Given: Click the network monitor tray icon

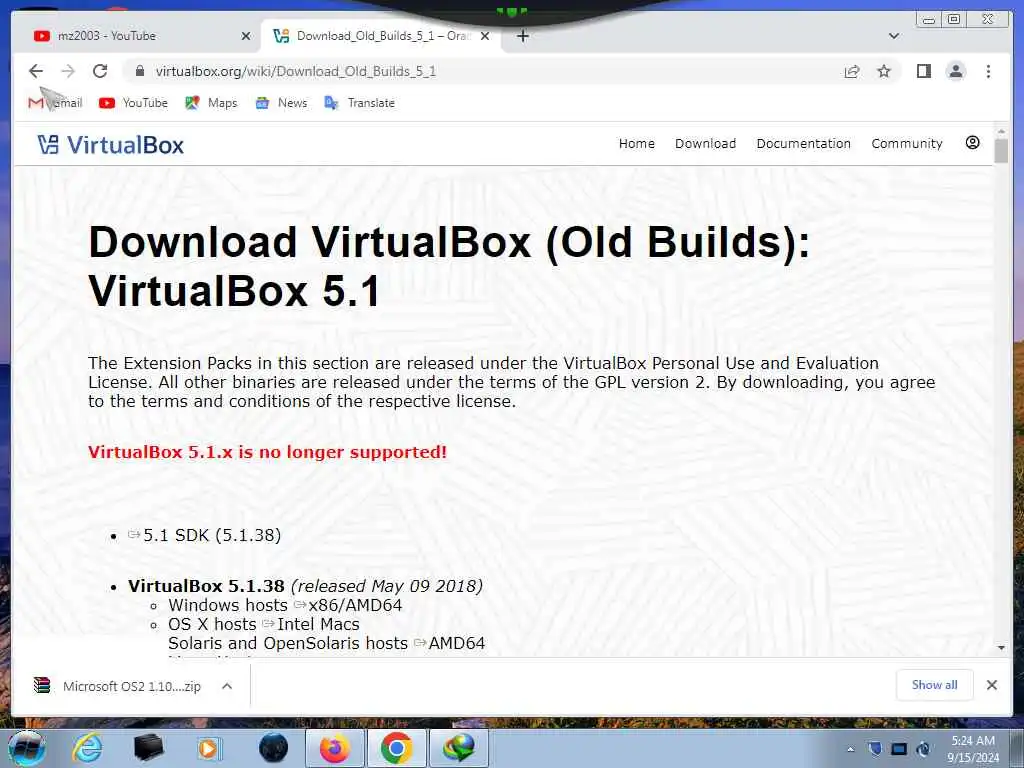Looking at the screenshot, I should pos(899,748).
